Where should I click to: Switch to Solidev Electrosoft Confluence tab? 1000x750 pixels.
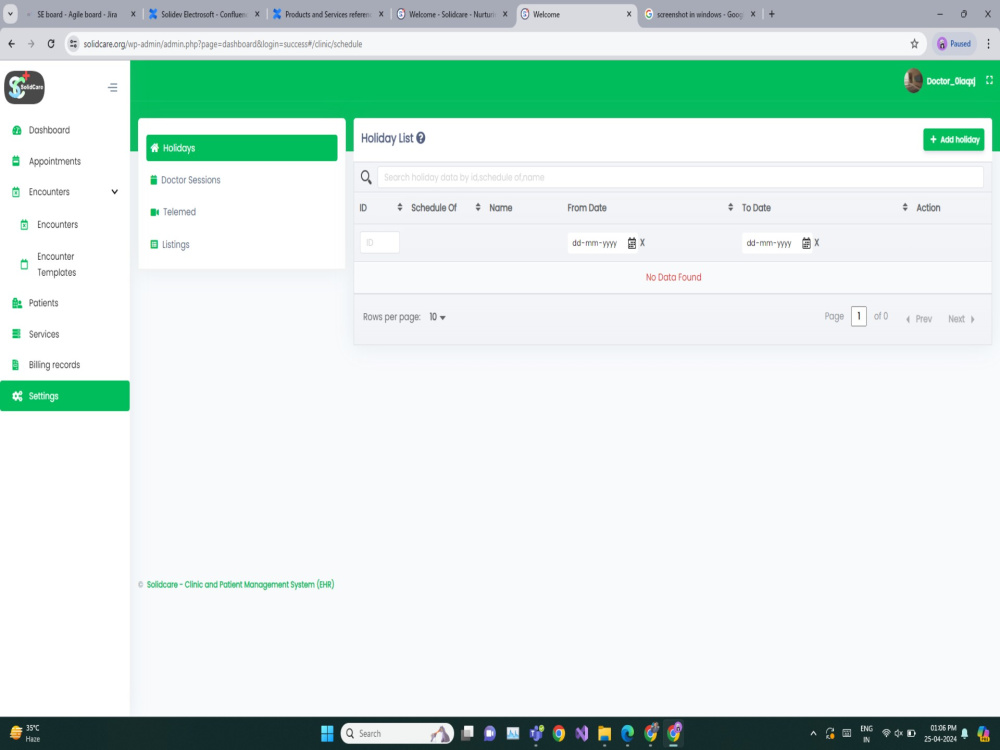(204, 14)
